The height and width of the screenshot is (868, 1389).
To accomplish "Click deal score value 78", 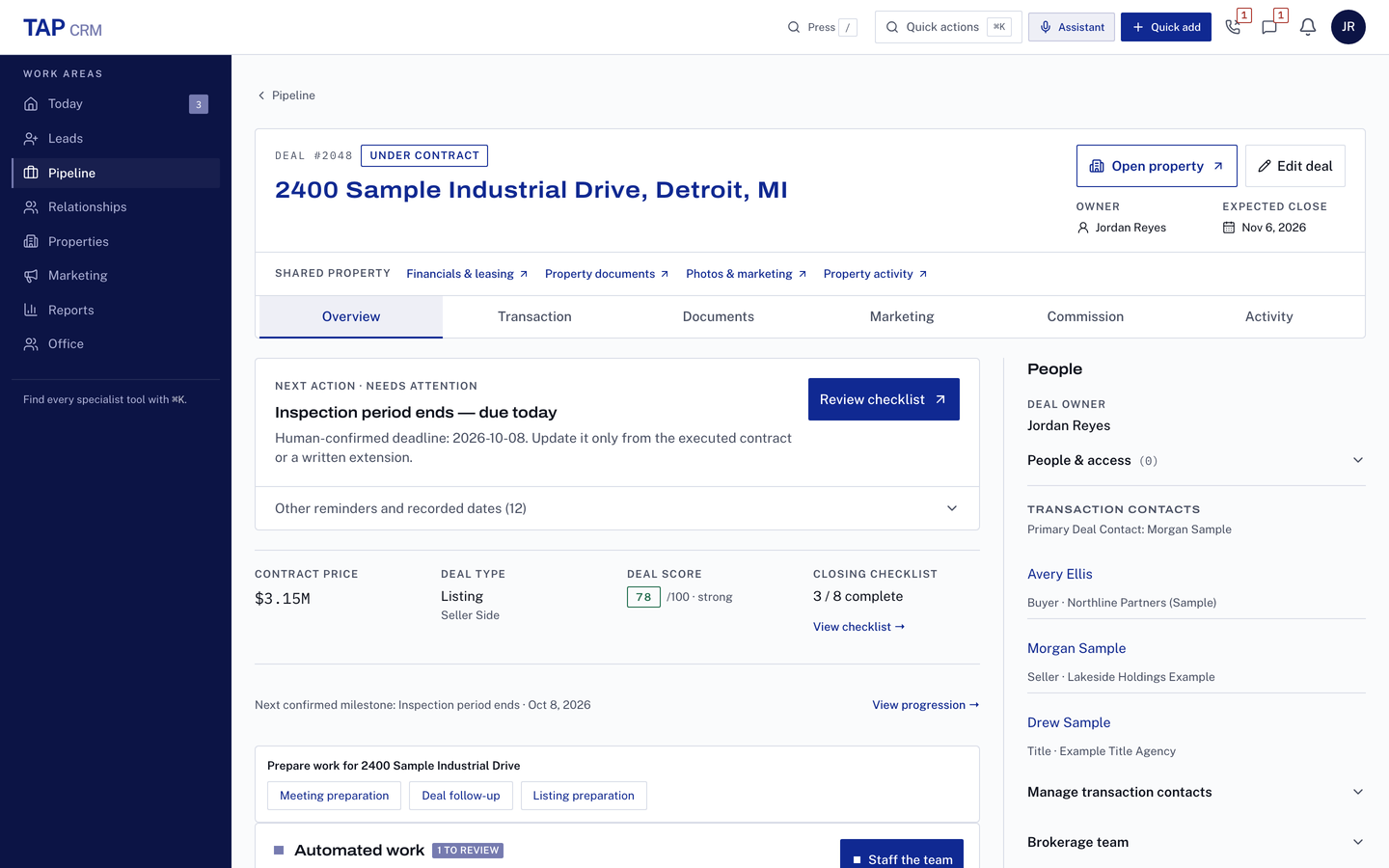I will click(643, 597).
